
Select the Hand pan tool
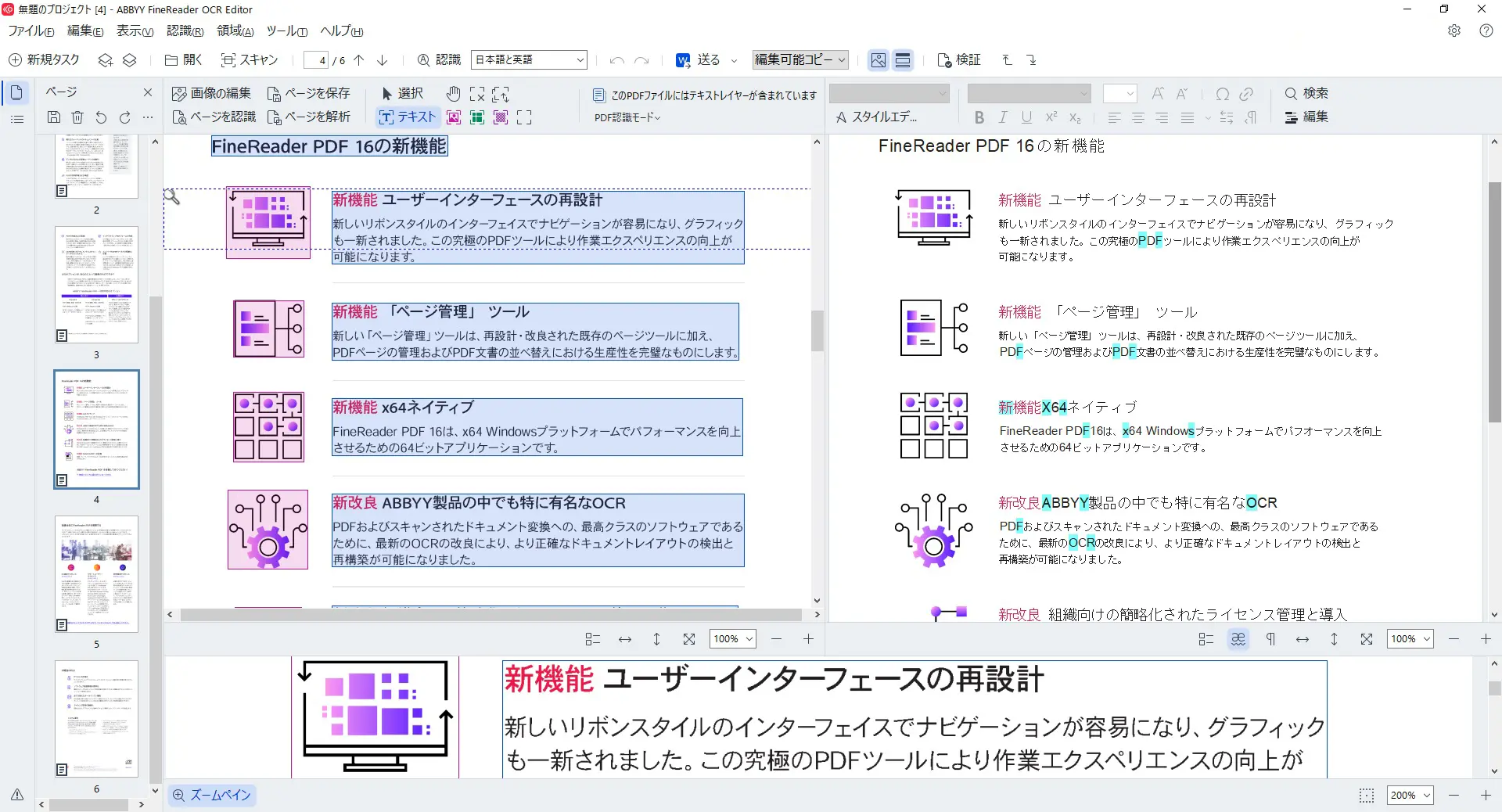pyautogui.click(x=453, y=94)
